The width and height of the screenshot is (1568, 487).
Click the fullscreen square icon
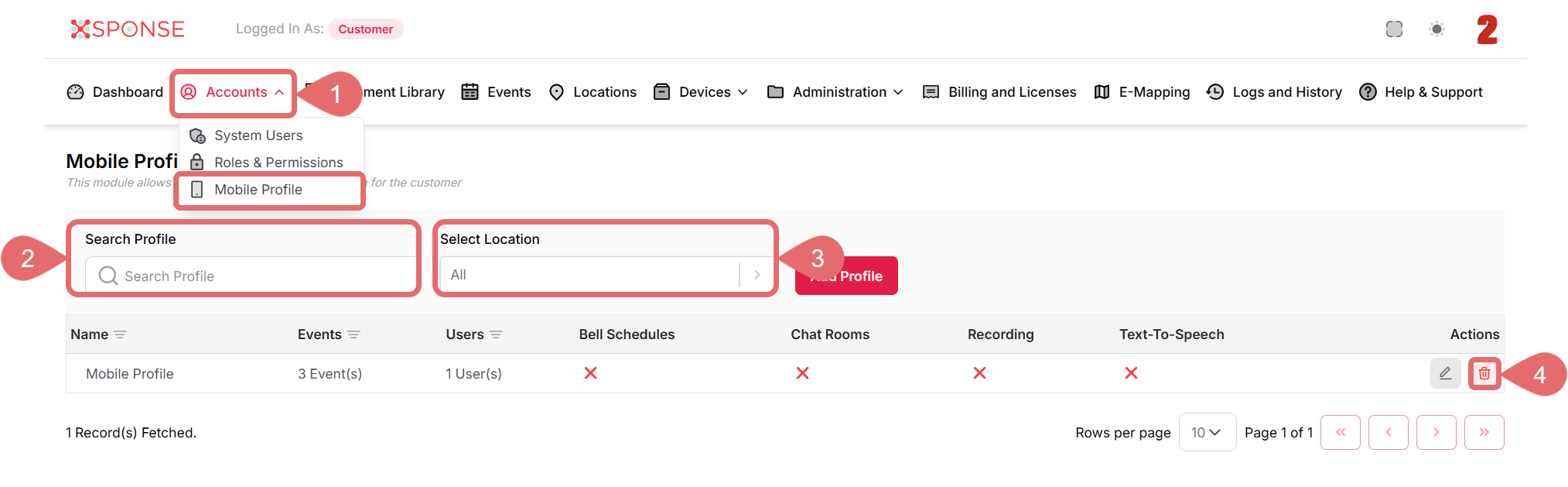coord(1394,29)
